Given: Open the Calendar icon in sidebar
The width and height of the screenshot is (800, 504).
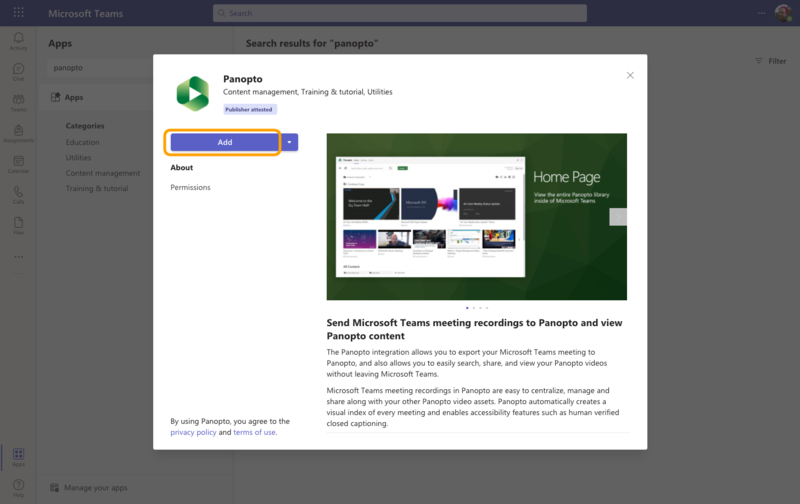Looking at the screenshot, I should point(18,163).
